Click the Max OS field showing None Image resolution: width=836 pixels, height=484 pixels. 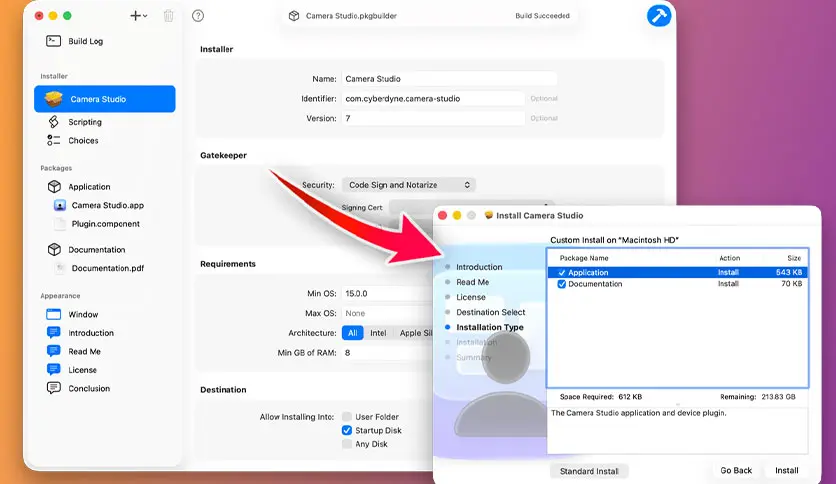(x=388, y=313)
